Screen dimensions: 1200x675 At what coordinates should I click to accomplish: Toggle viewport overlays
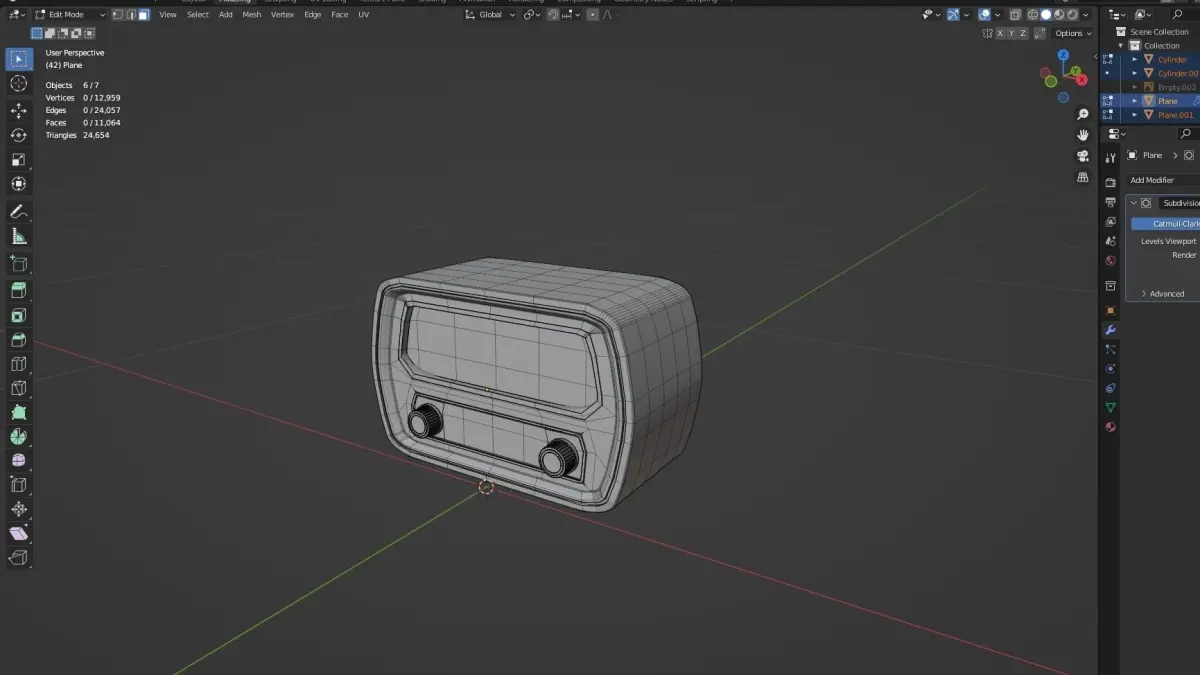985,15
